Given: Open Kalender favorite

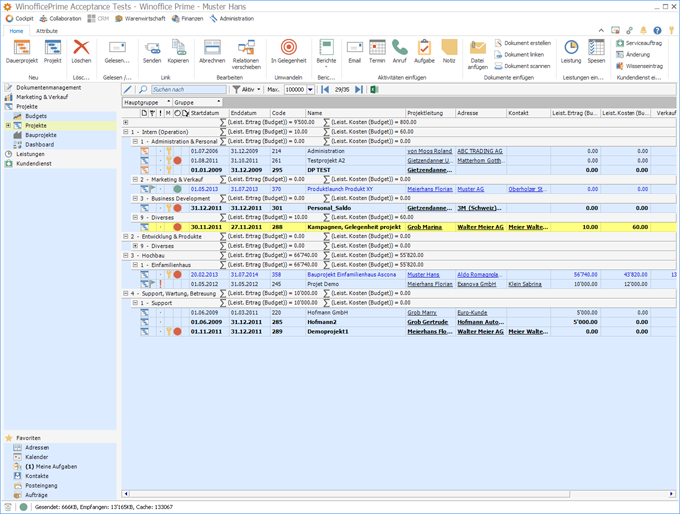Looking at the screenshot, I should click(x=36, y=457).
